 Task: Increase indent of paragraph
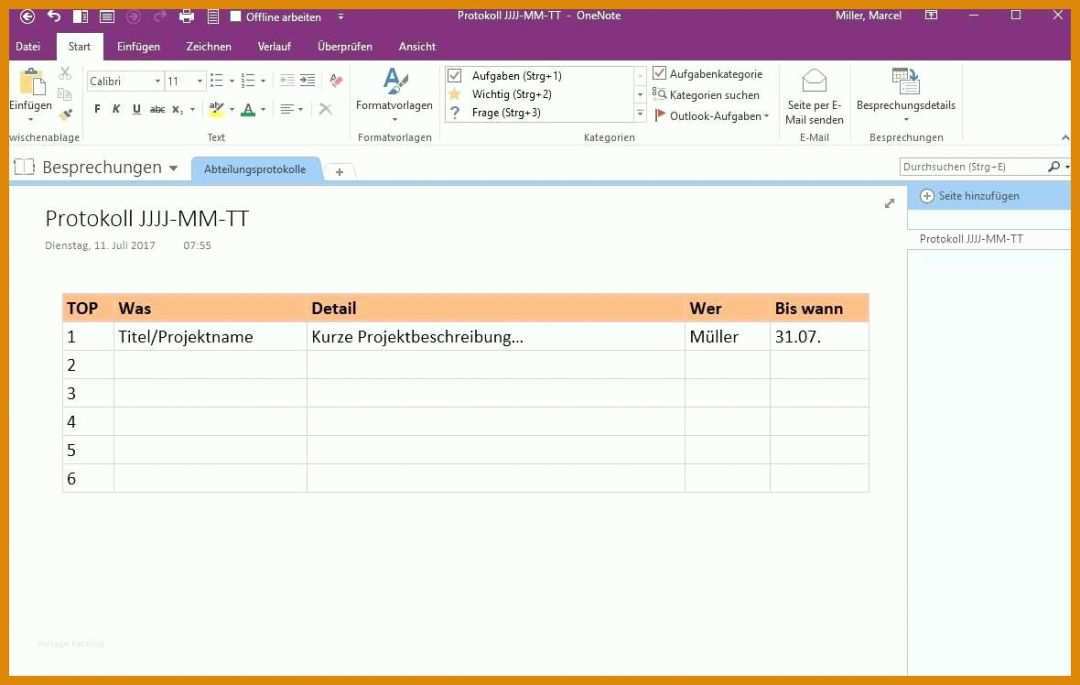tap(307, 81)
